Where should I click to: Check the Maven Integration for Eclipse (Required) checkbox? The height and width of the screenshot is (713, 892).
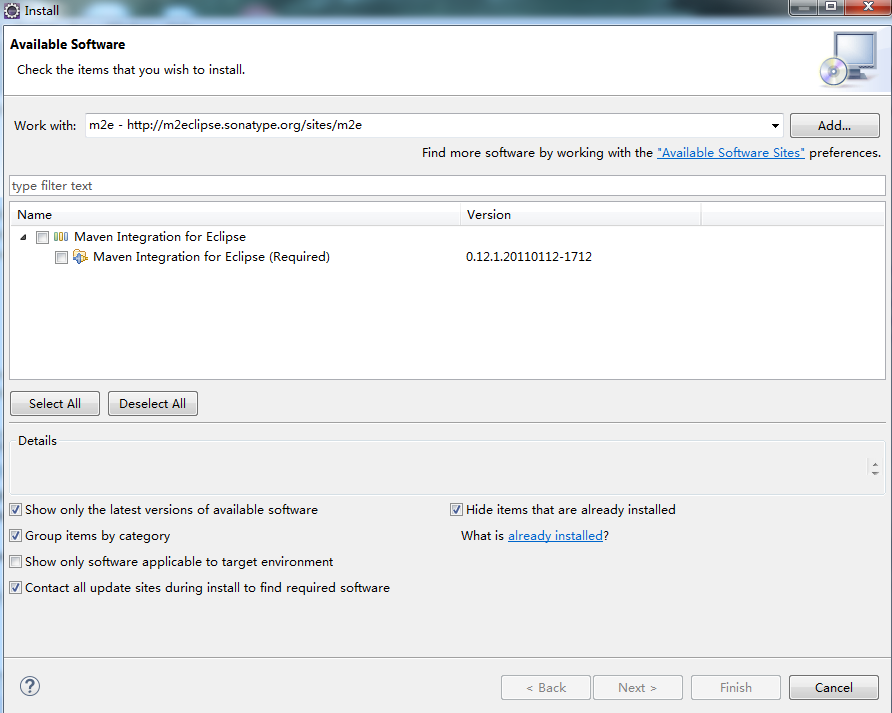point(61,257)
